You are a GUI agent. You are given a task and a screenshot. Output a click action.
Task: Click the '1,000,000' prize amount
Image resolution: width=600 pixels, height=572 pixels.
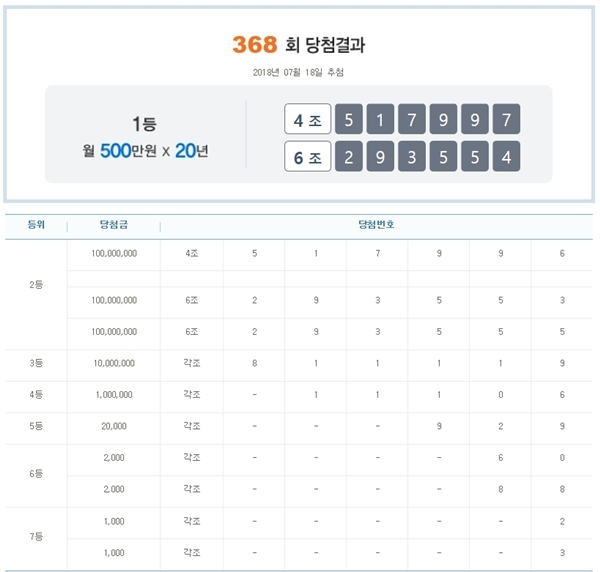point(114,394)
